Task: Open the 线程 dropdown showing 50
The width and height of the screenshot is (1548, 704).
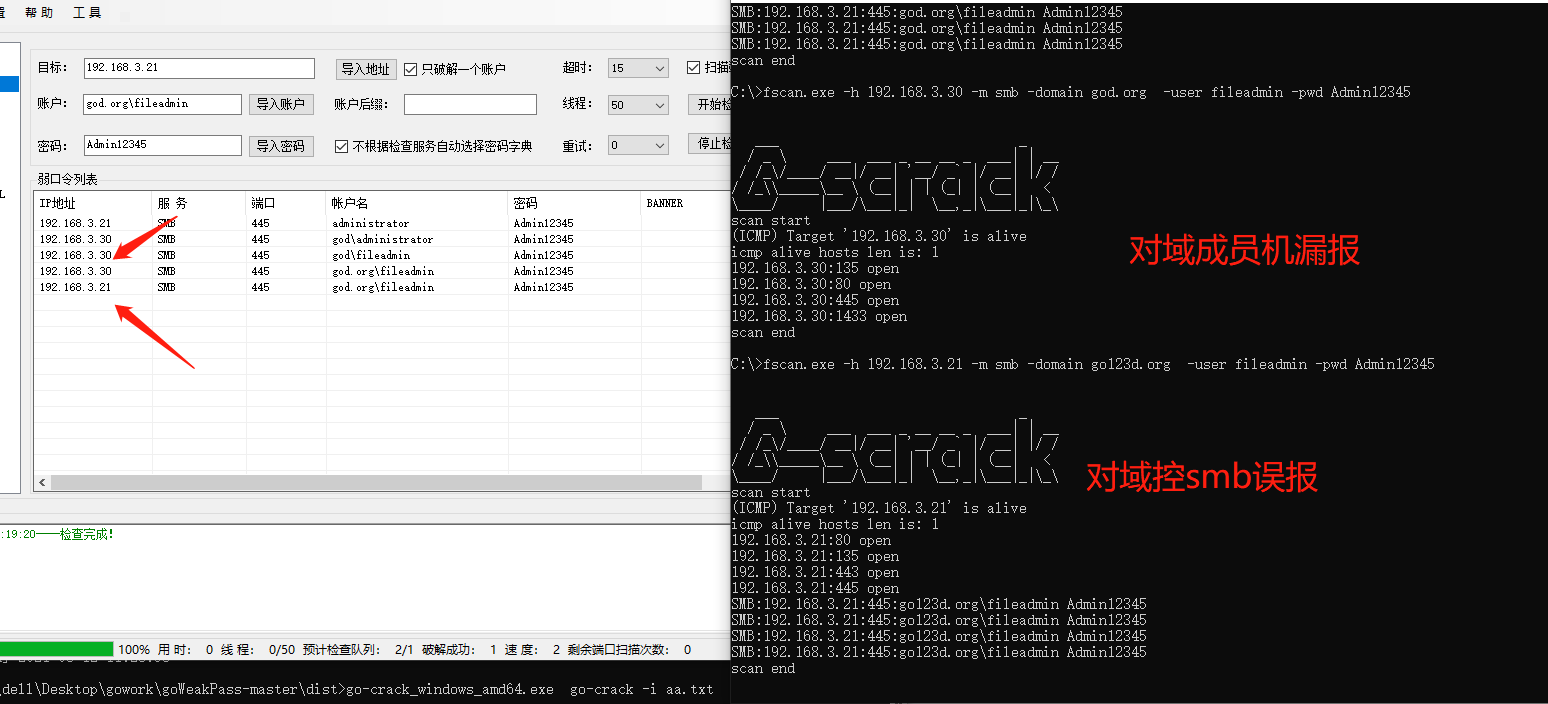Action: point(638,104)
